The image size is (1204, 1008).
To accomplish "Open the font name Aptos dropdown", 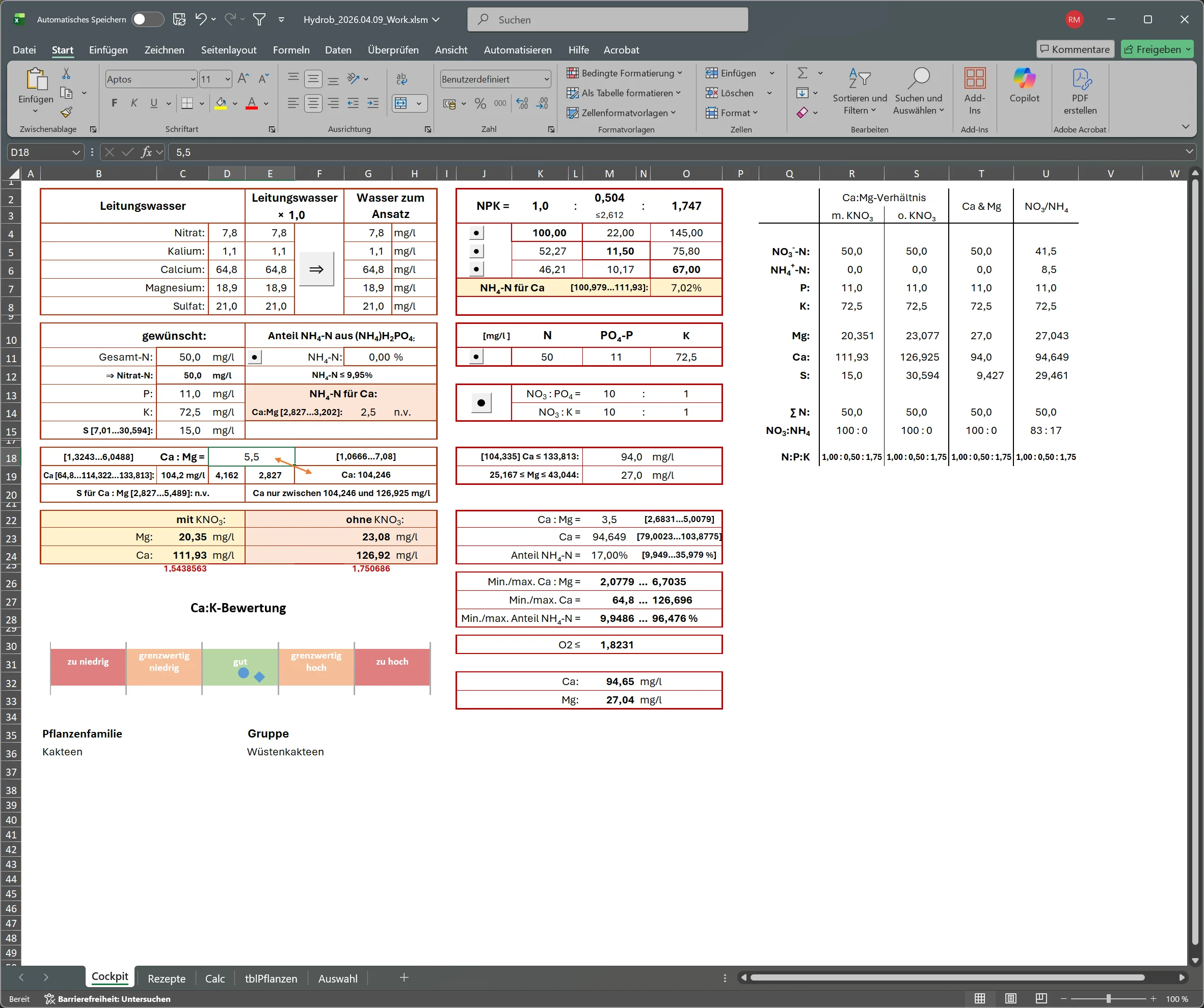I will coord(193,79).
